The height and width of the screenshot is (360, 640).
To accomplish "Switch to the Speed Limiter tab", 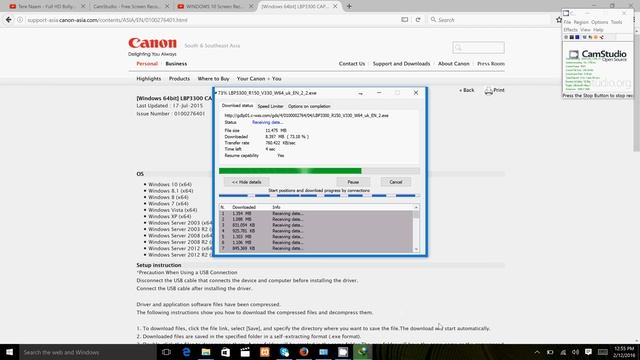I will pos(270,106).
